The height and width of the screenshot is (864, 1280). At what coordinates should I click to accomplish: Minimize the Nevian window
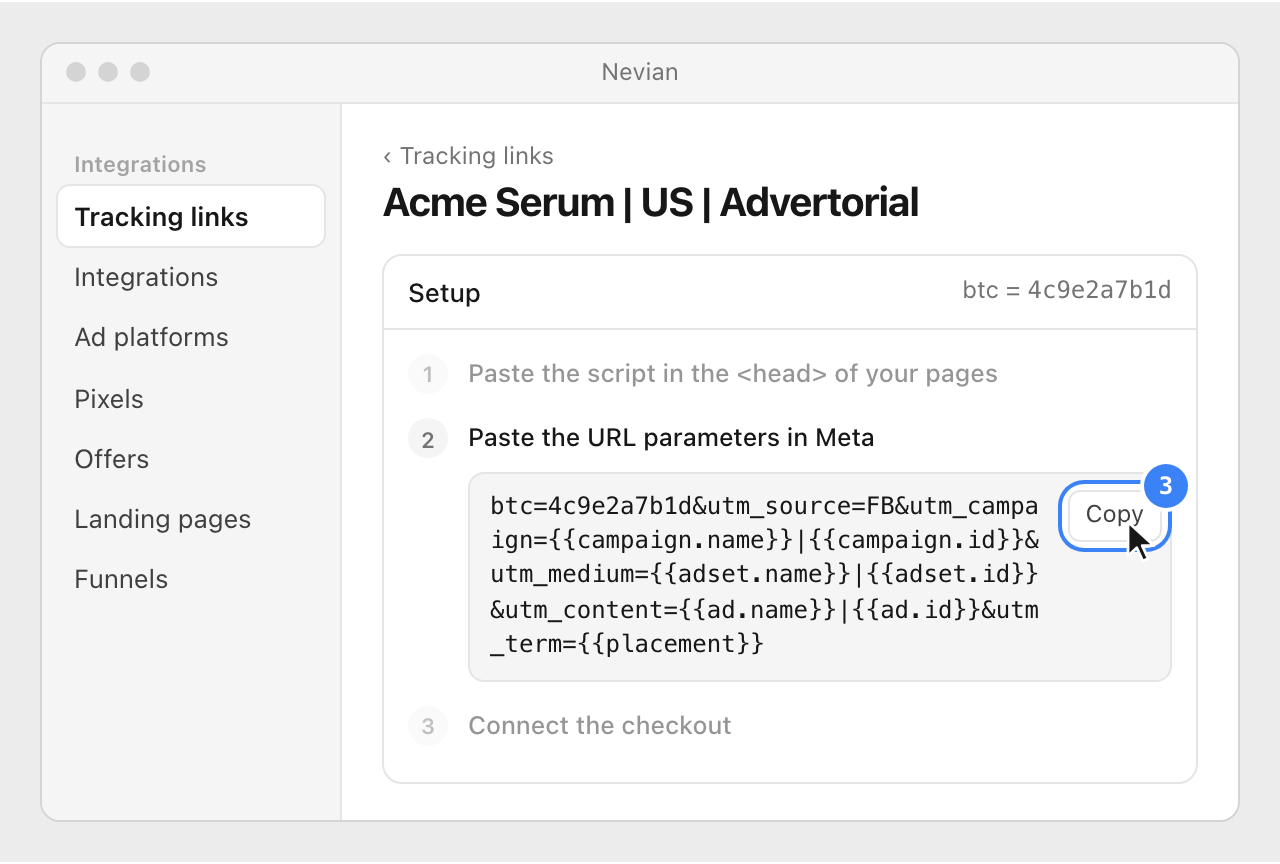pyautogui.click(x=108, y=72)
